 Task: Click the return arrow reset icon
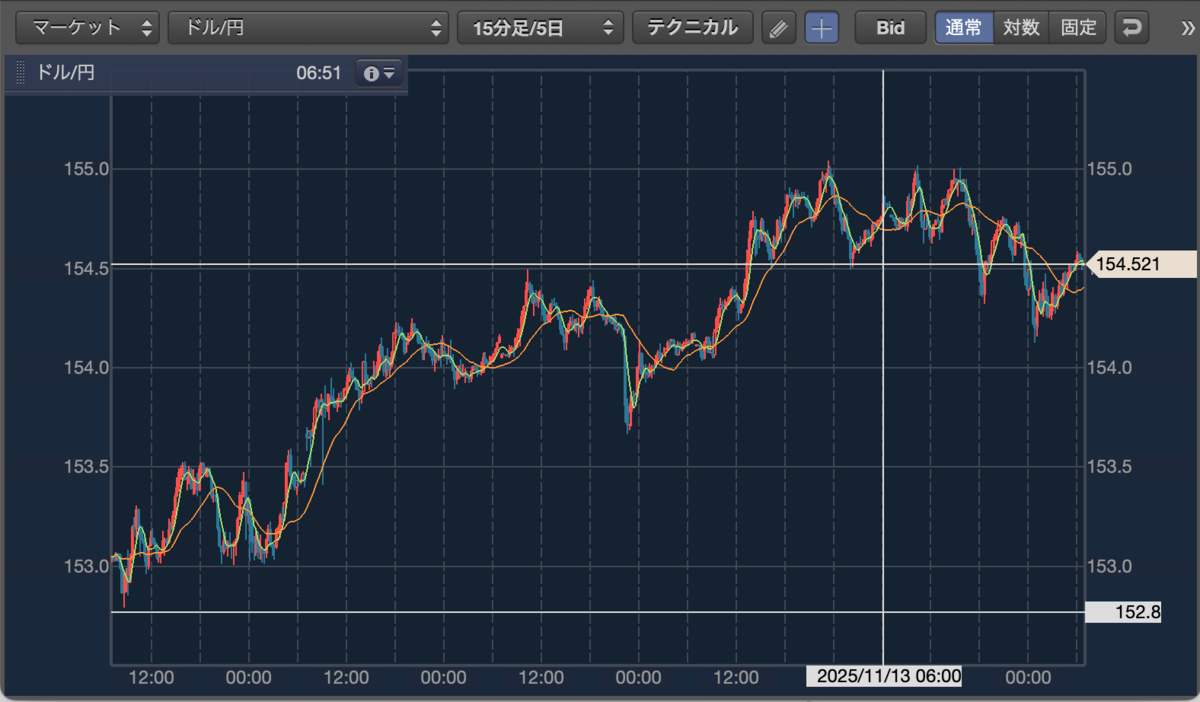point(1132,28)
